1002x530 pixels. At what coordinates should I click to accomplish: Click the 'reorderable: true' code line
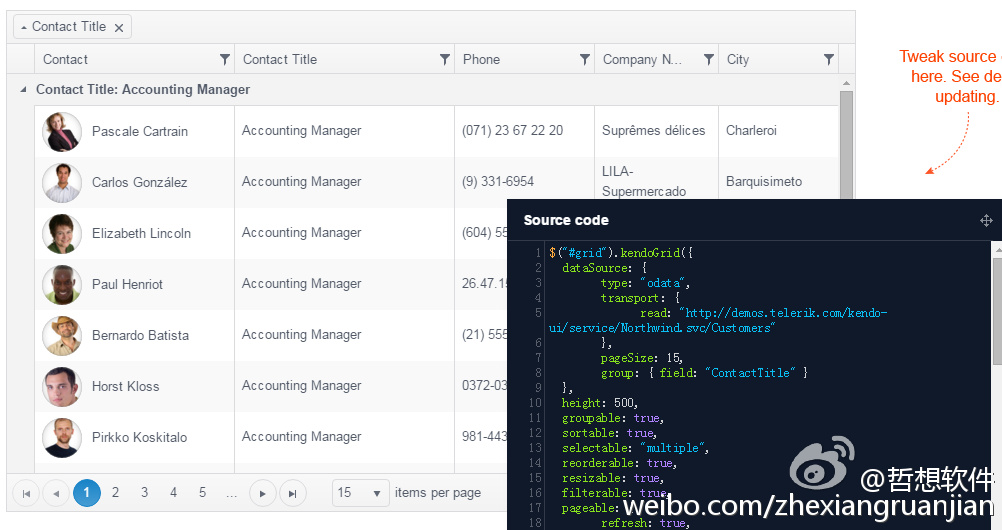[619, 463]
